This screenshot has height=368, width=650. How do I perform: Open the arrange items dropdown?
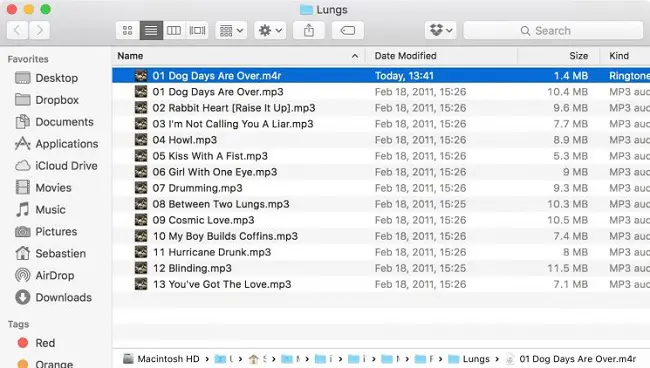(231, 30)
